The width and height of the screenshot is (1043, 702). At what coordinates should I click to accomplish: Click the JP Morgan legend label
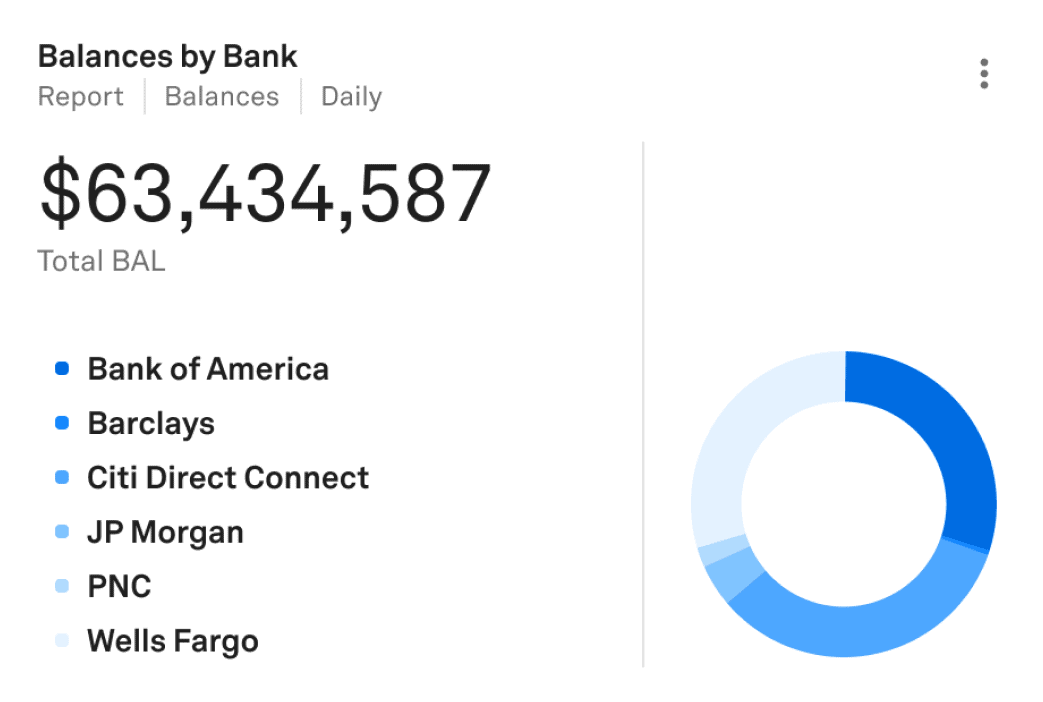[165, 532]
